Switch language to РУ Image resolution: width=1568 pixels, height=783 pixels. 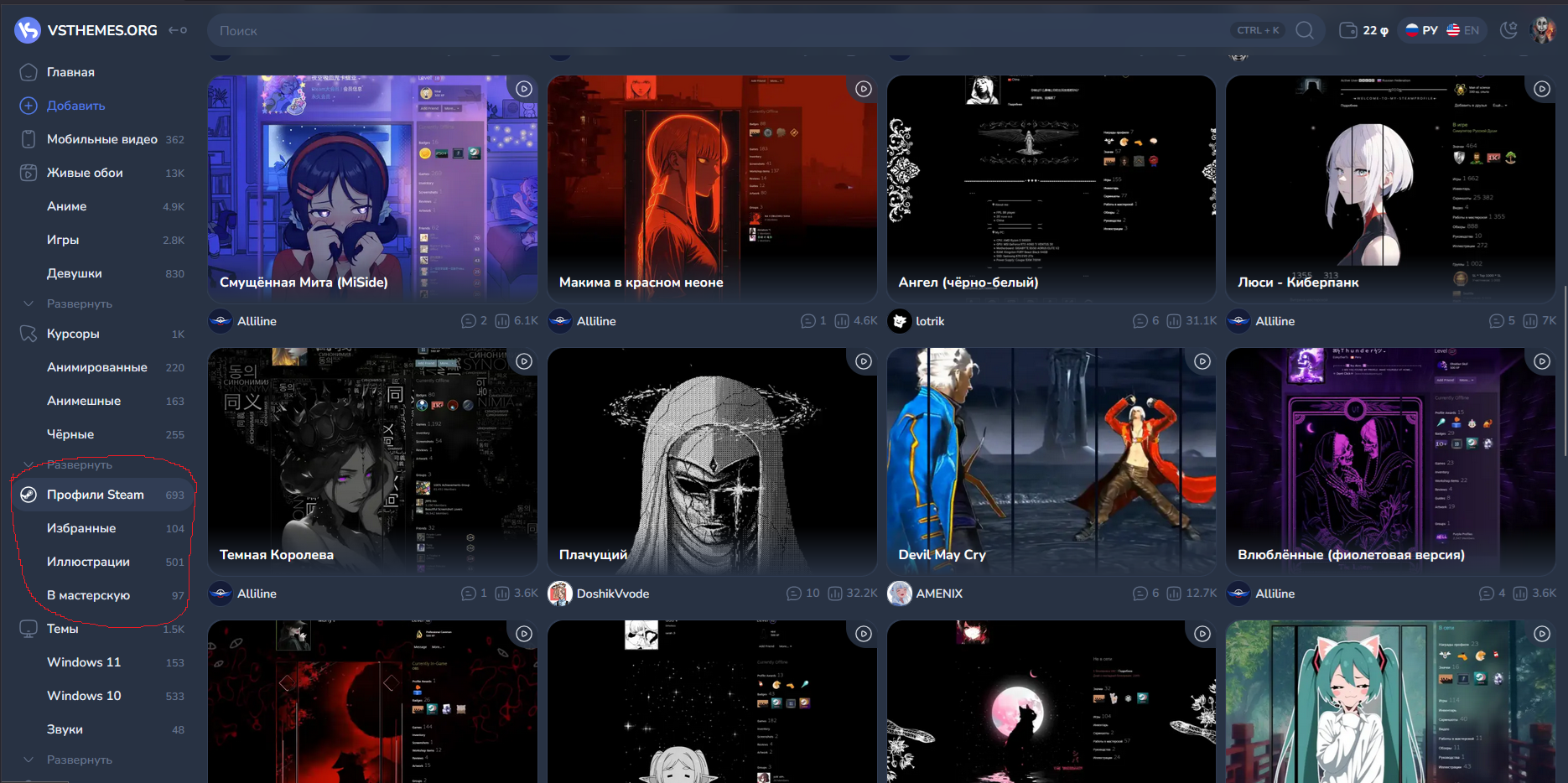1421,30
